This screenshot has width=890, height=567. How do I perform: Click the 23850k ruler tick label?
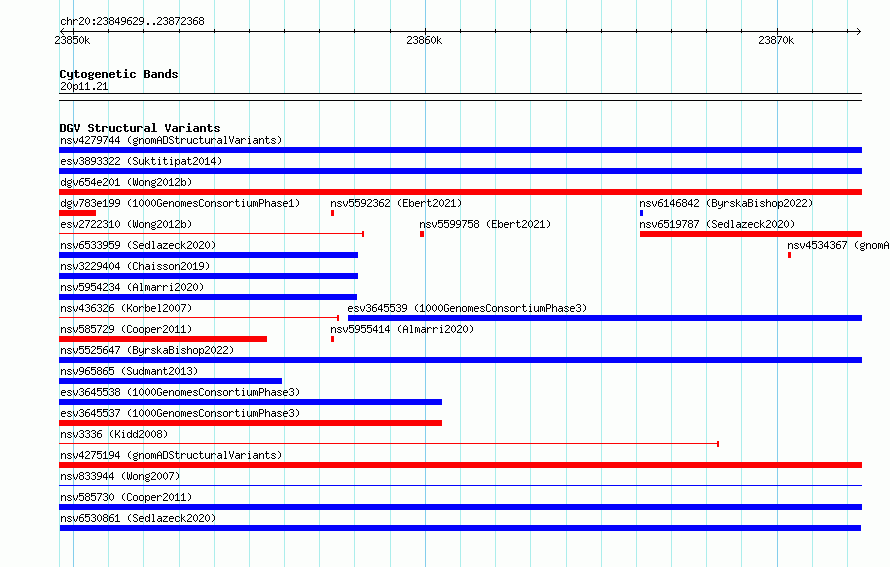click(x=72, y=40)
